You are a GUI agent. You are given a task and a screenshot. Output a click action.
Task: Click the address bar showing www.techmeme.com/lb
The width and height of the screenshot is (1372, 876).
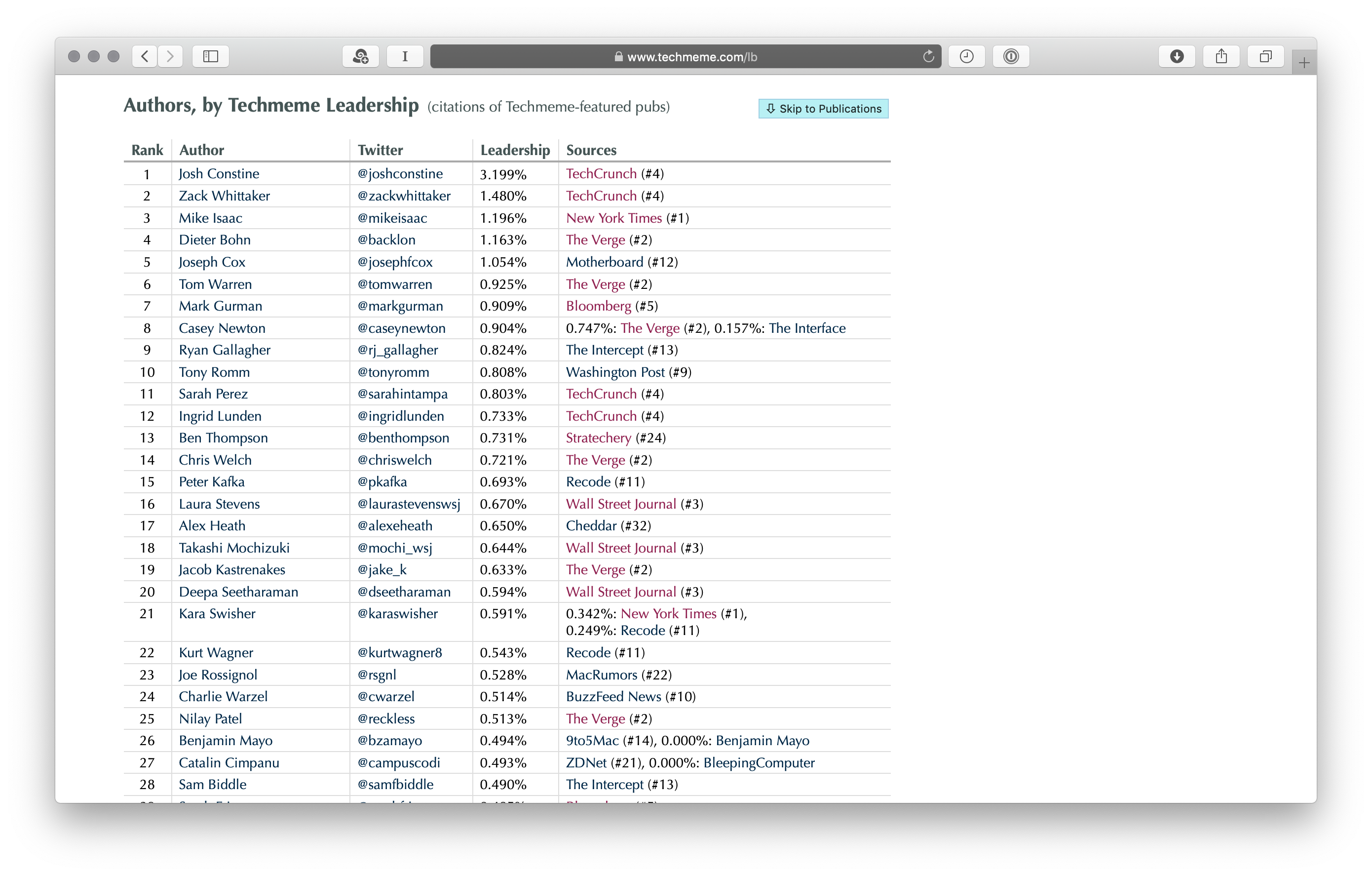(x=686, y=56)
